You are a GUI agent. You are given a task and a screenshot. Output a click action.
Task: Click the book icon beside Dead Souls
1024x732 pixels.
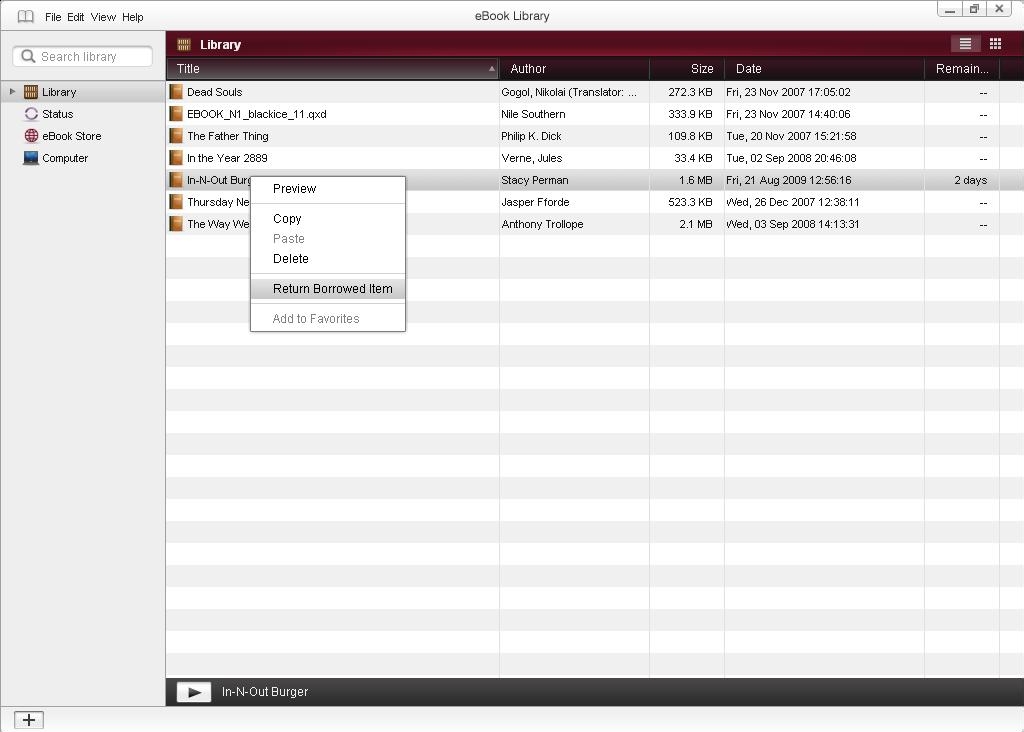(x=176, y=92)
